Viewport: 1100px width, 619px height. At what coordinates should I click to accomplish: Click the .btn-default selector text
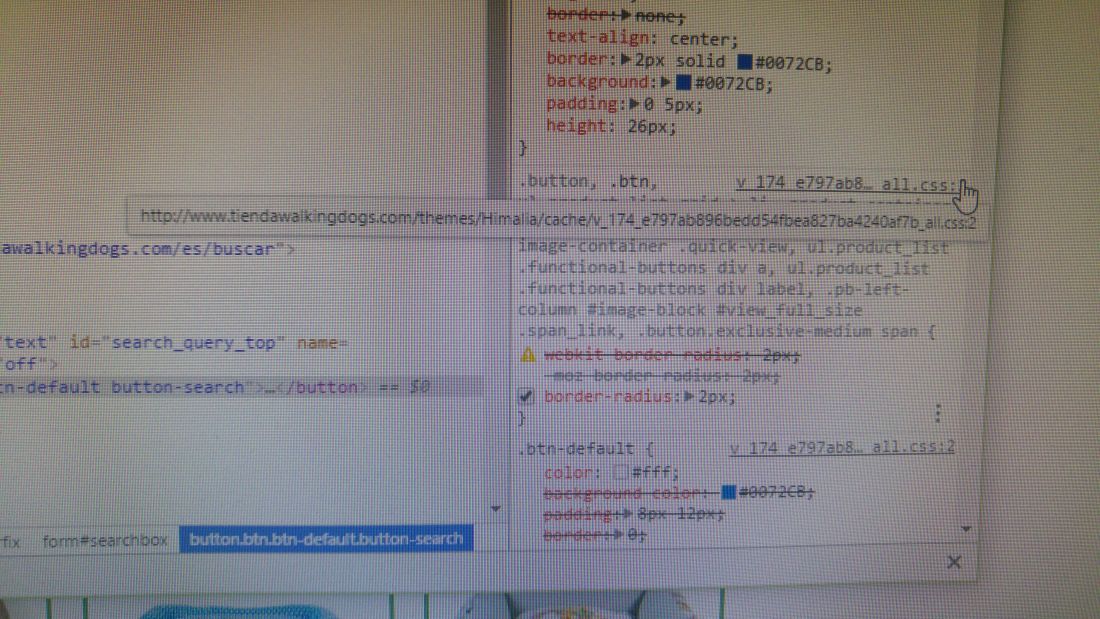578,448
